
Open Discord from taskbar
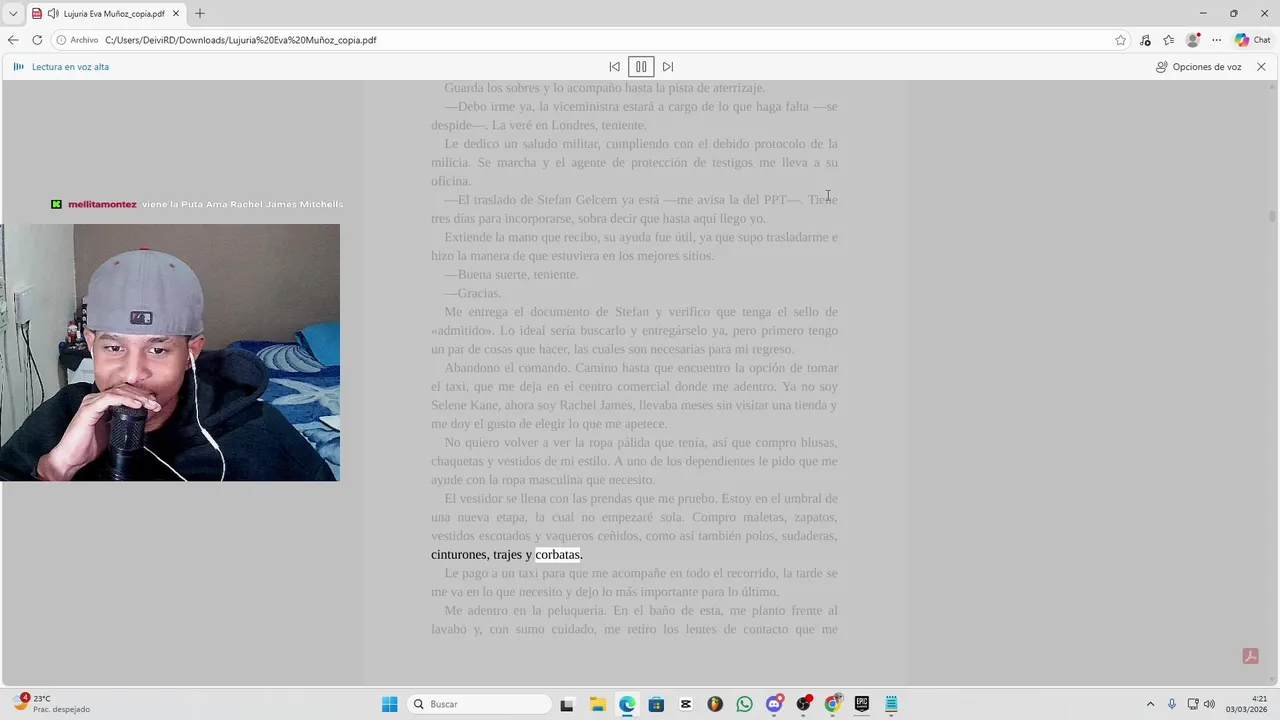tap(774, 704)
